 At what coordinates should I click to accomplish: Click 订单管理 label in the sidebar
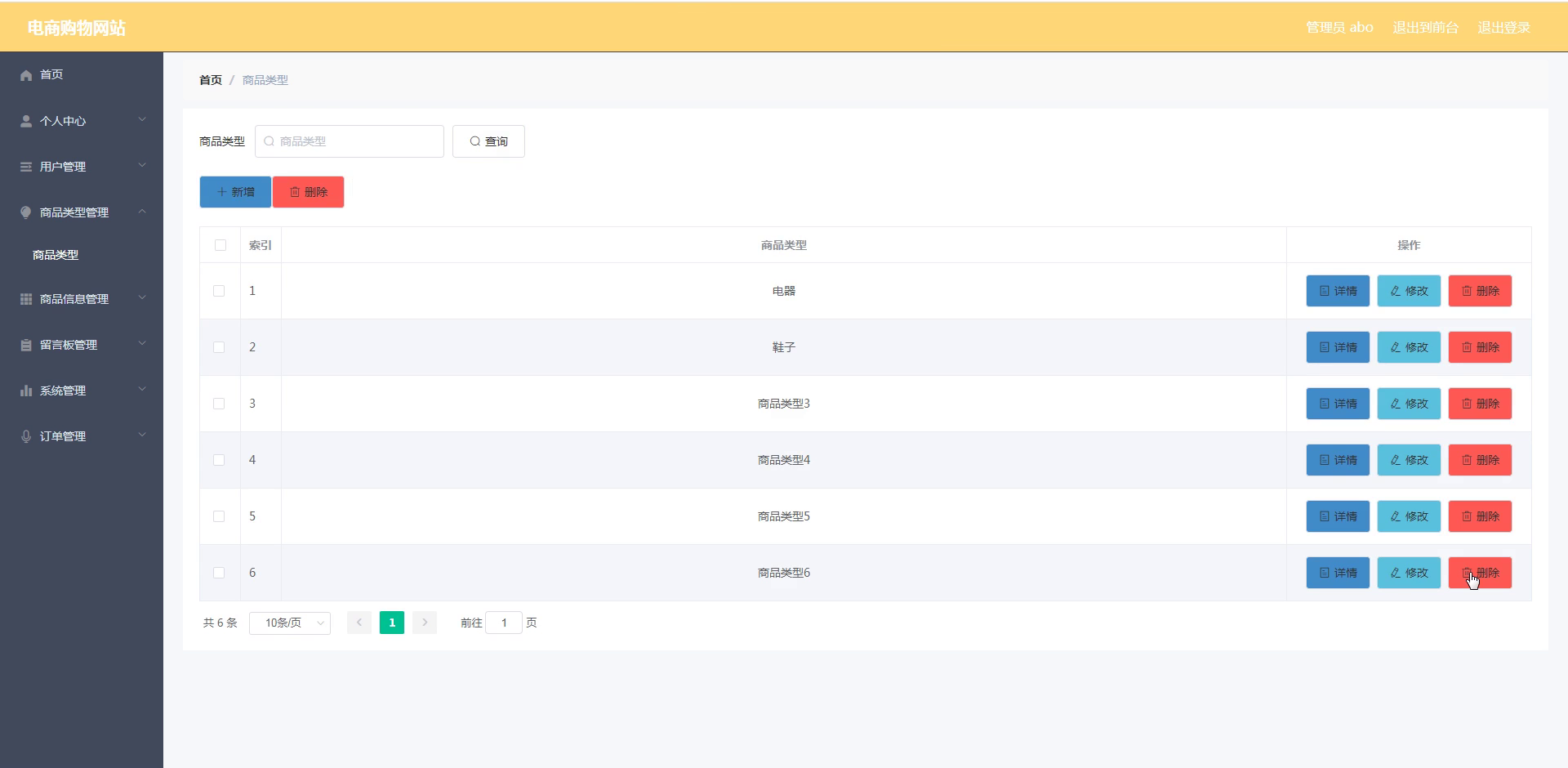[63, 436]
